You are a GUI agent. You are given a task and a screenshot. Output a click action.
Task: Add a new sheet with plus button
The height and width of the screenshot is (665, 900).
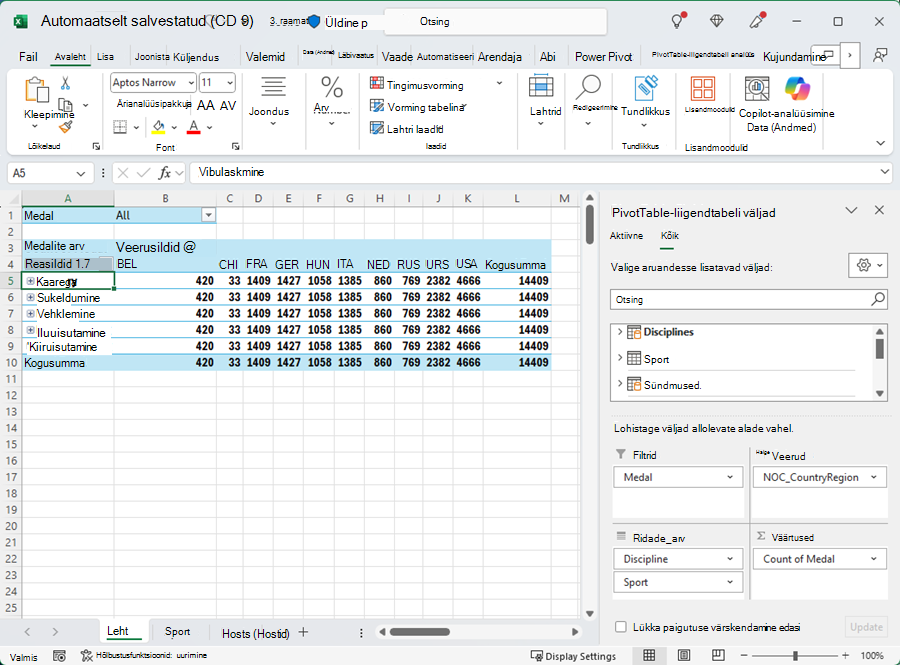click(303, 632)
